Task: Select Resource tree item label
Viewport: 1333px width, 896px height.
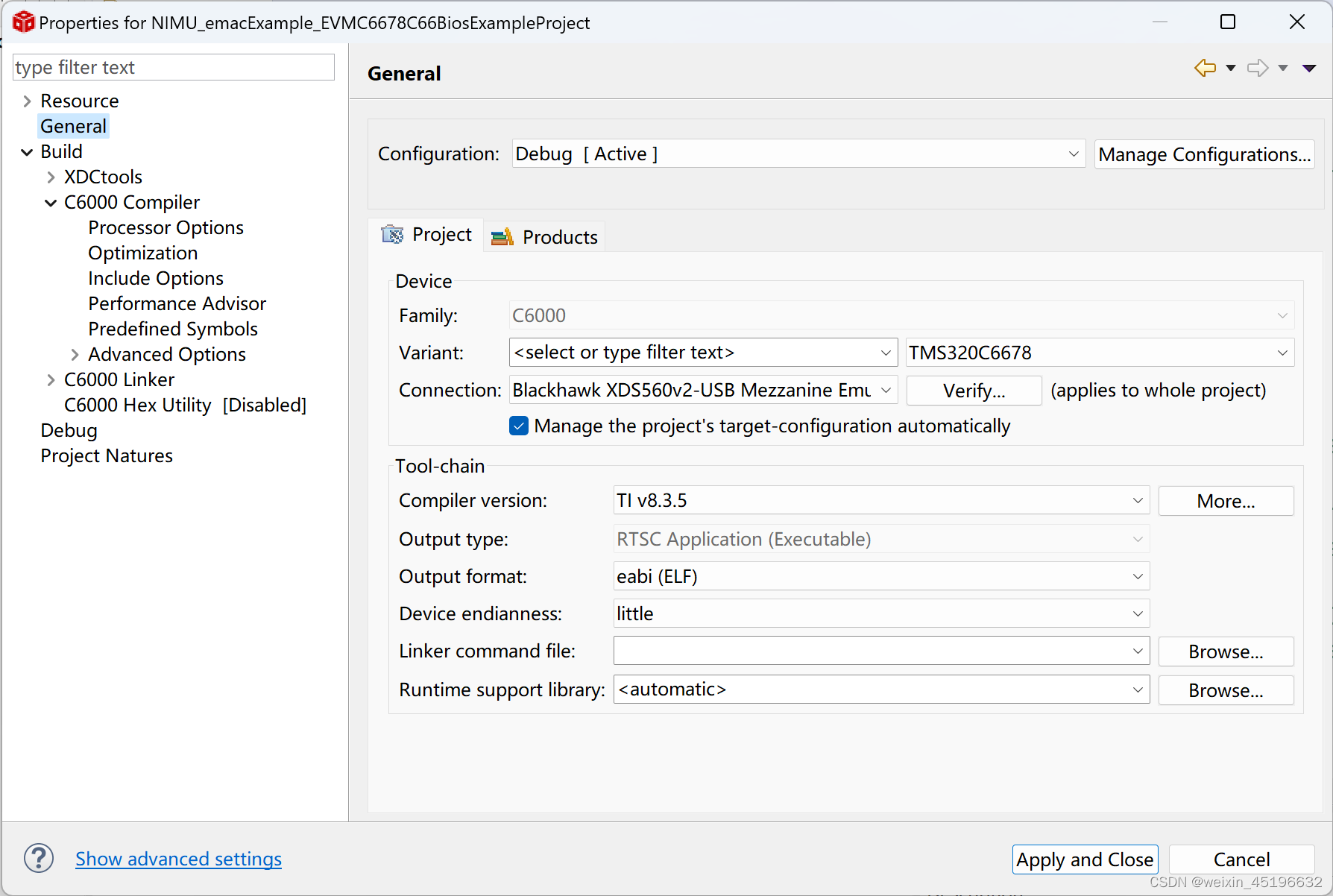Action: [79, 101]
